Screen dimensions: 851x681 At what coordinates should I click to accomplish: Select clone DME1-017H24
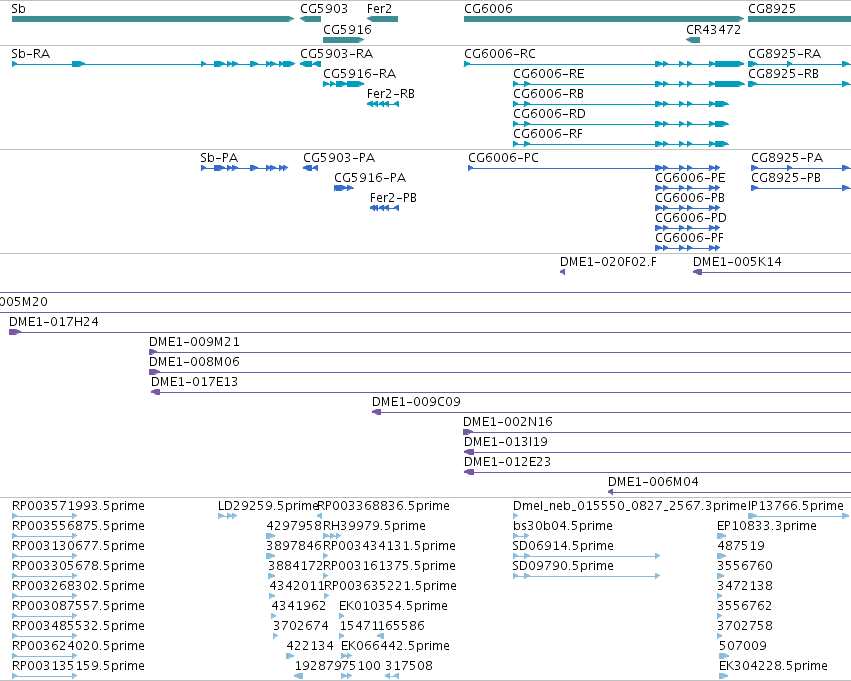[x=54, y=322]
